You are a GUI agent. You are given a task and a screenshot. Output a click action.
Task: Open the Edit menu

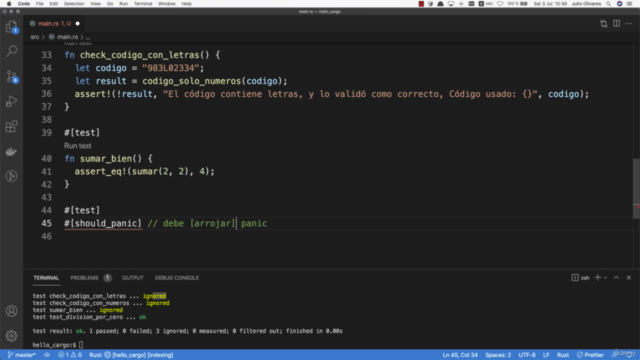pyautogui.click(x=53, y=4)
